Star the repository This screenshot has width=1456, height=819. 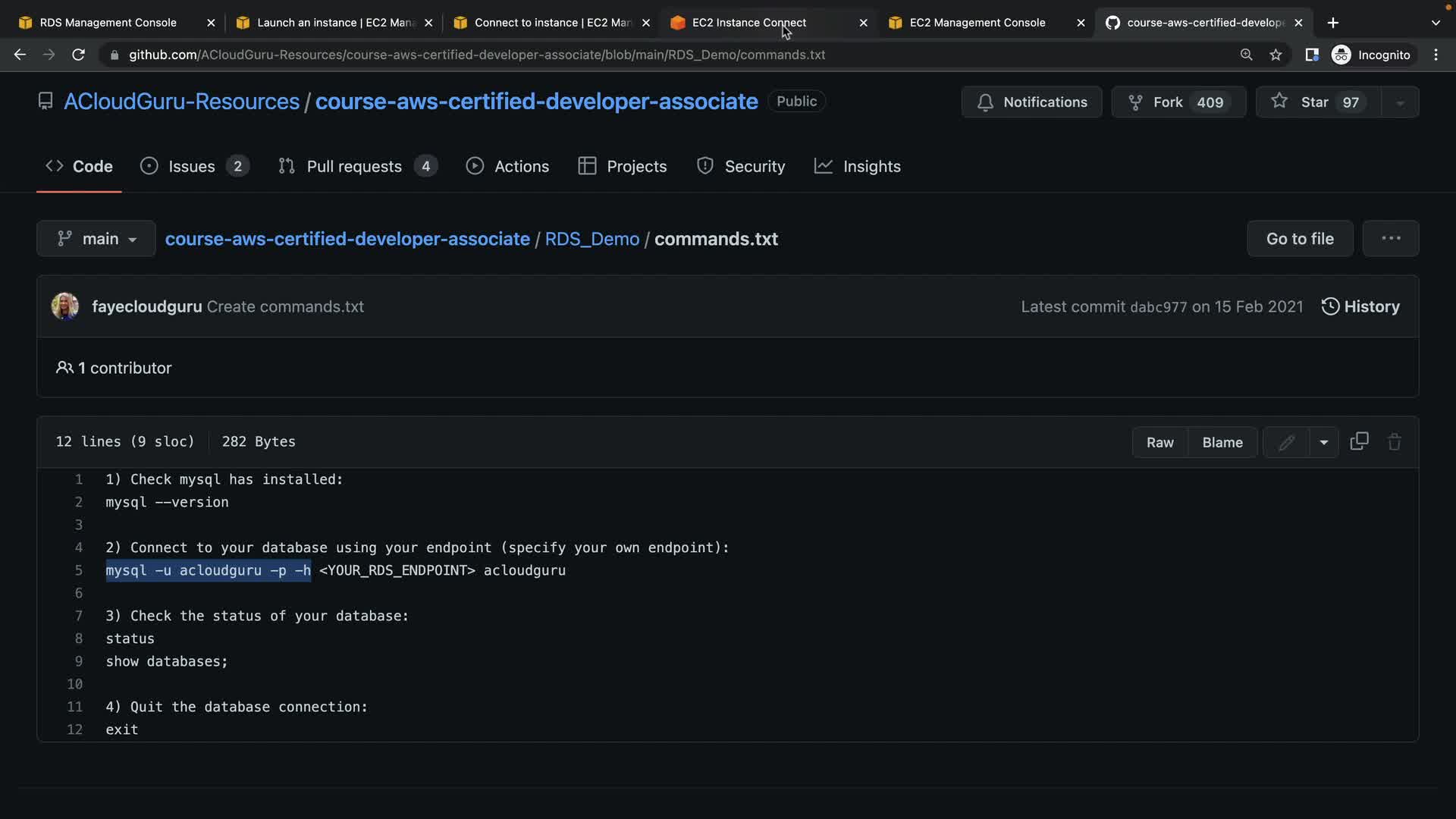[x=1317, y=102]
